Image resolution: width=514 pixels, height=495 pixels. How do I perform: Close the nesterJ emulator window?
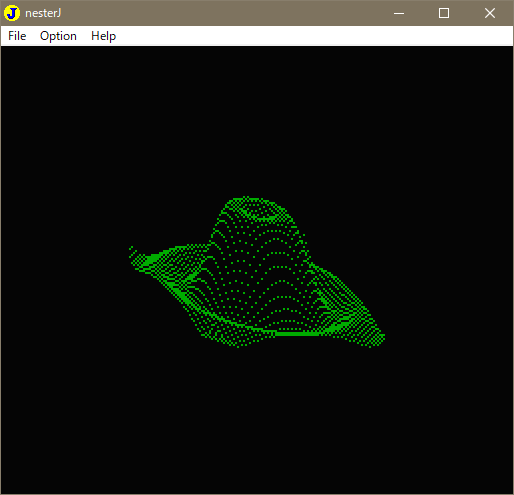(x=490, y=13)
